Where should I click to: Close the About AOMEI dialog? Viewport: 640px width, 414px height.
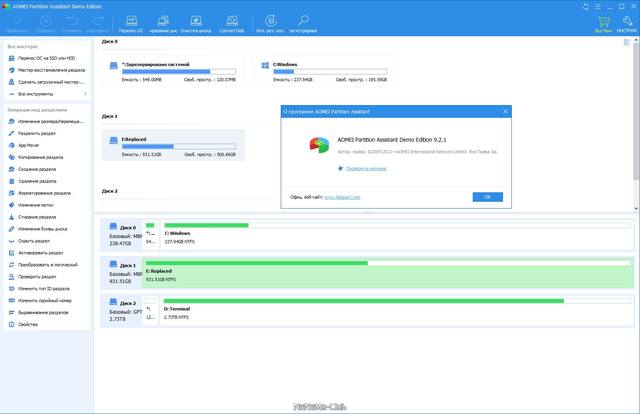[505, 111]
